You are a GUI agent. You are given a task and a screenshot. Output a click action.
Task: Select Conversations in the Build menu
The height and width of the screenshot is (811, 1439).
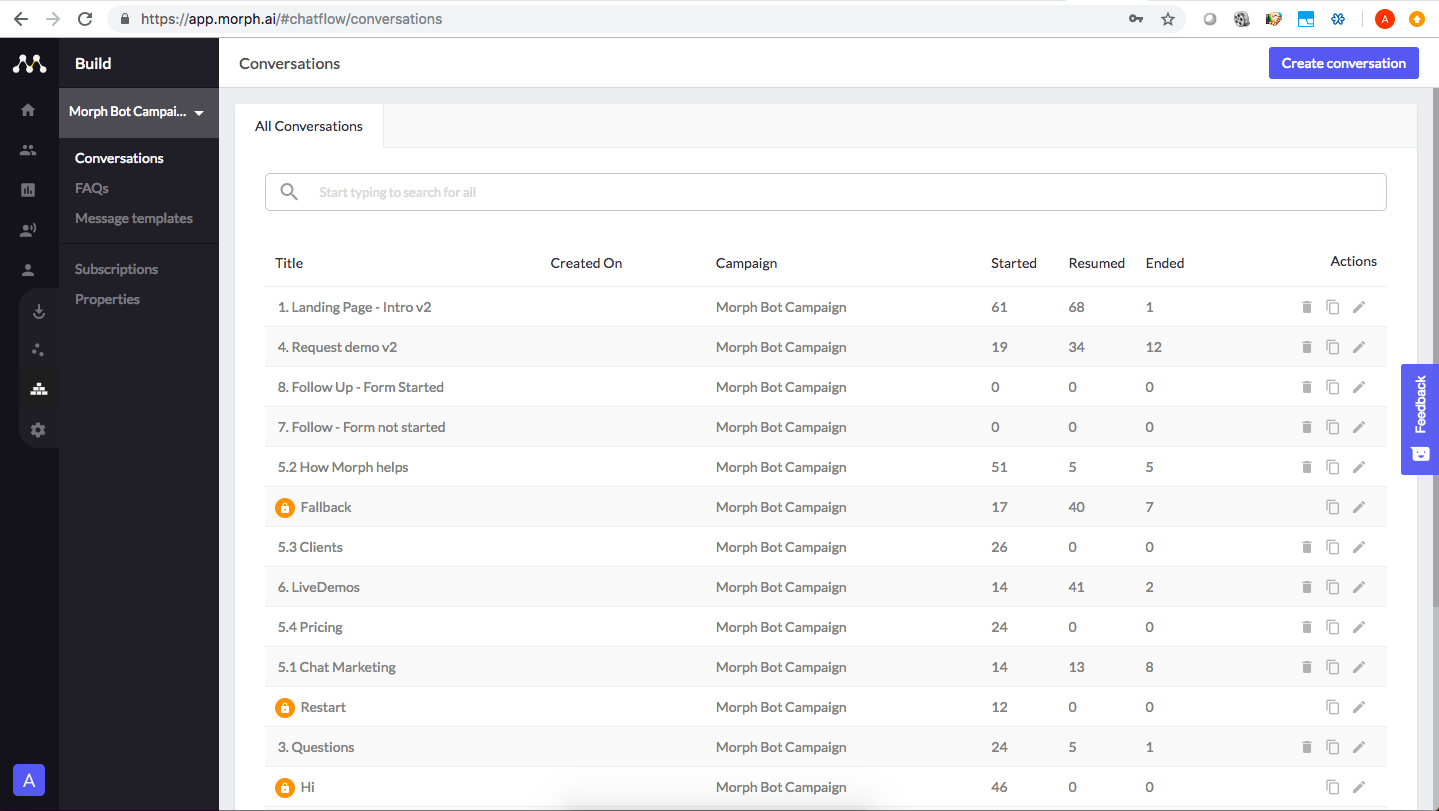[119, 158]
